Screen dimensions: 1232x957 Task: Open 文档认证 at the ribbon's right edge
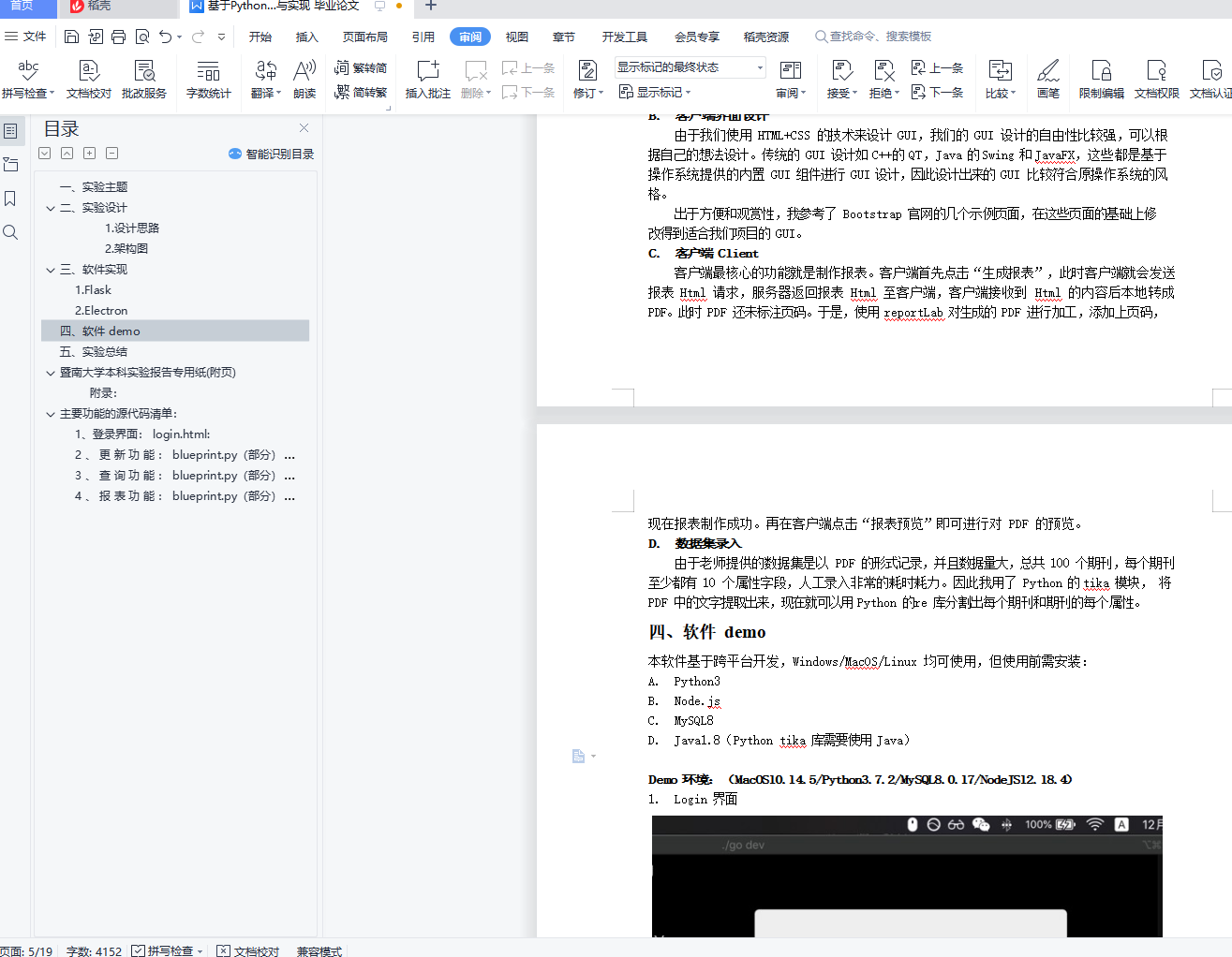click(1210, 80)
